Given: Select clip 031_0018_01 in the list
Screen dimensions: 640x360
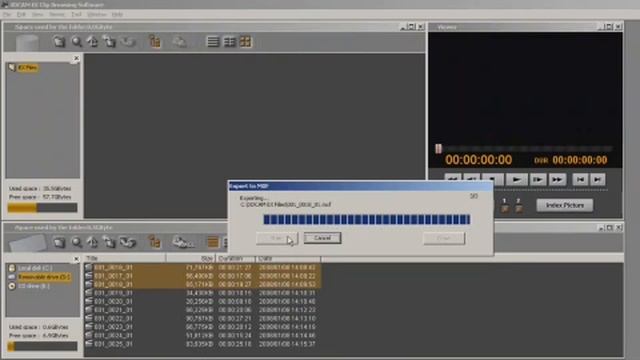Looking at the screenshot, I should (203, 284).
